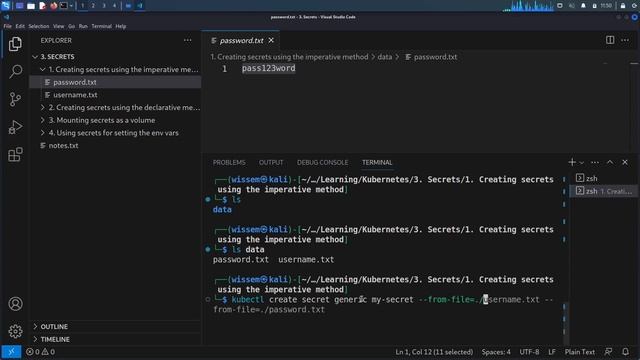
Task: Open Explorer views and more actions menu
Action: [187, 40]
